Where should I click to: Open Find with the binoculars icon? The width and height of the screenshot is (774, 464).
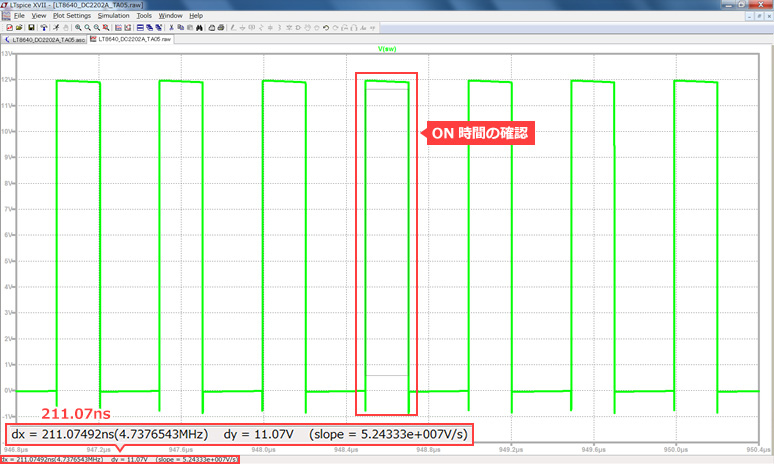[x=199, y=28]
